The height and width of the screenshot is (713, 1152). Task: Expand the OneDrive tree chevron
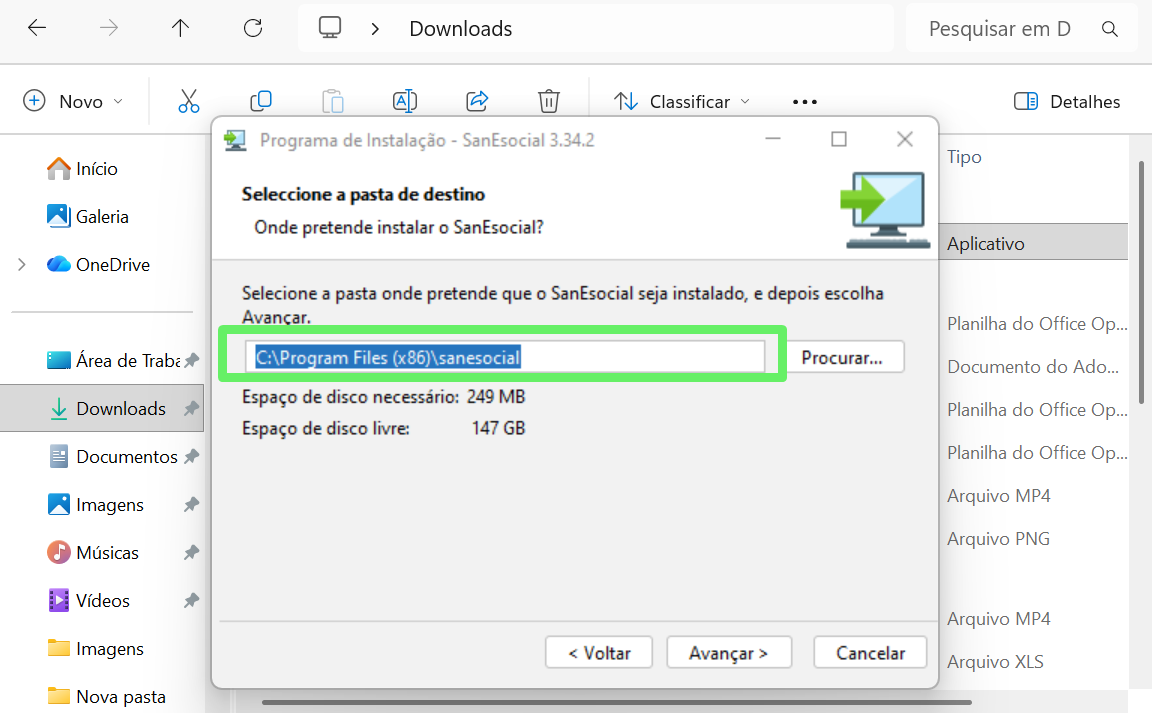tap(22, 265)
